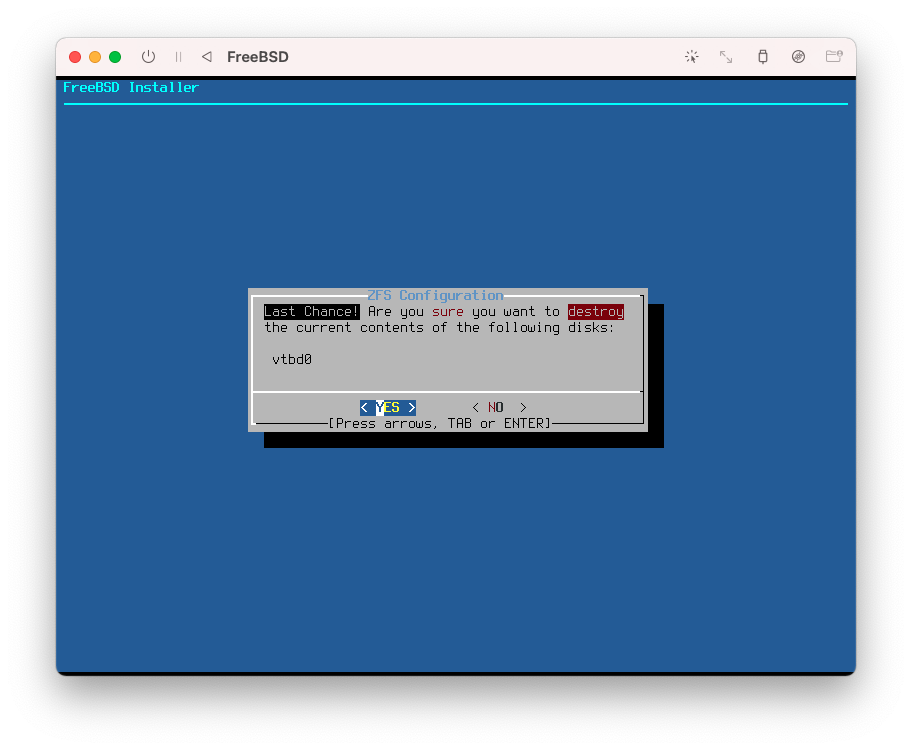Viewport: 912px width, 750px height.
Task: Click the resize display arrows icon
Action: (x=726, y=56)
